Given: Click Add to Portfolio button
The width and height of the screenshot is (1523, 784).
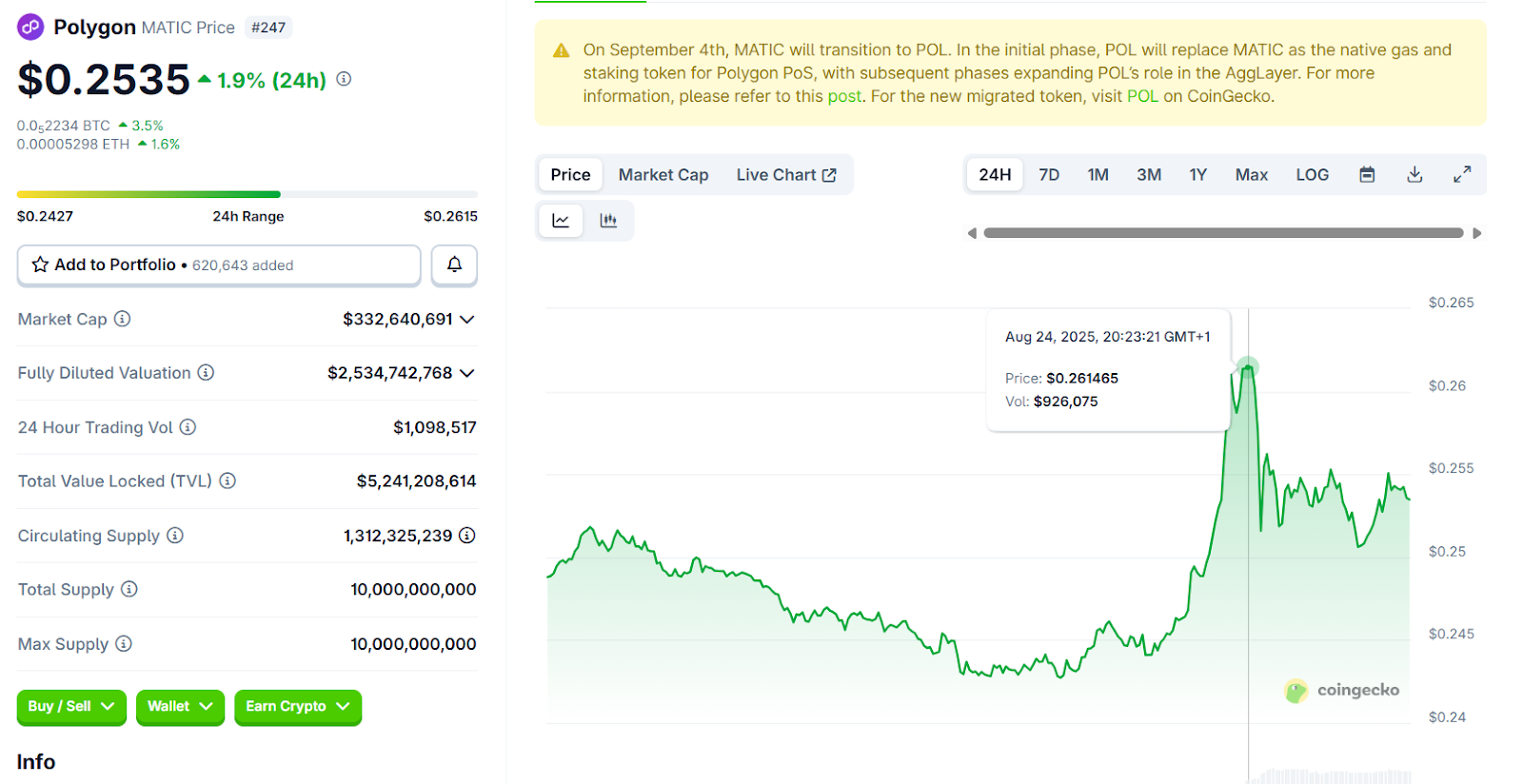Looking at the screenshot, I should click(x=219, y=265).
